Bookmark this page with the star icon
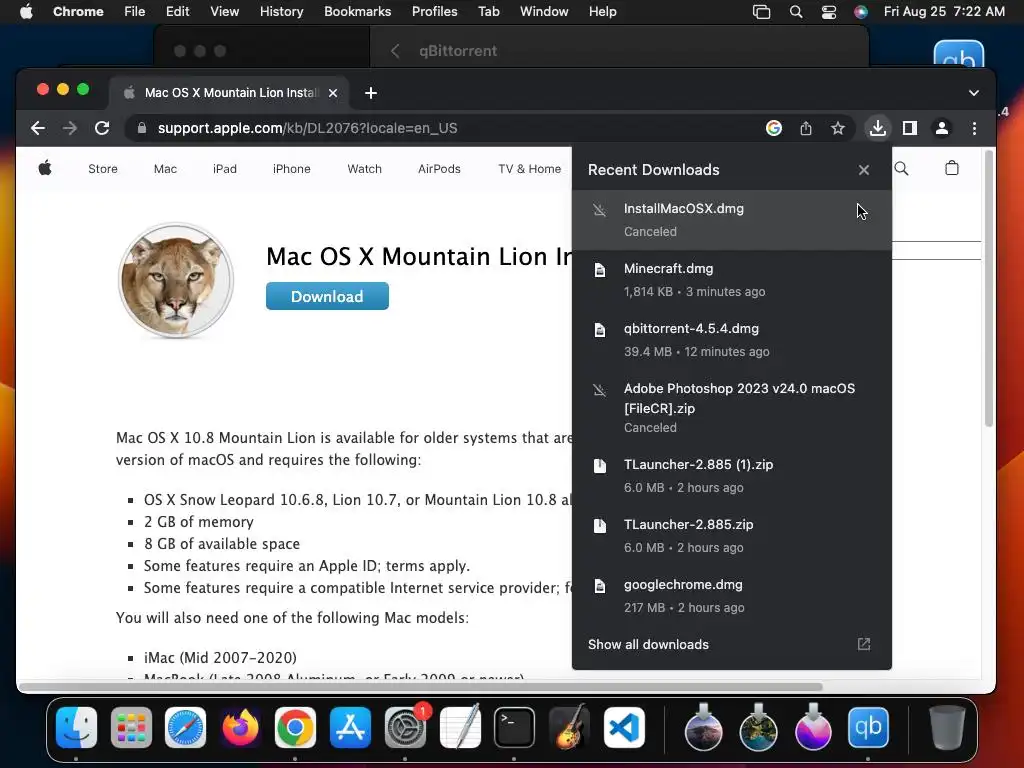Screen dimensions: 1024x768 (838, 128)
